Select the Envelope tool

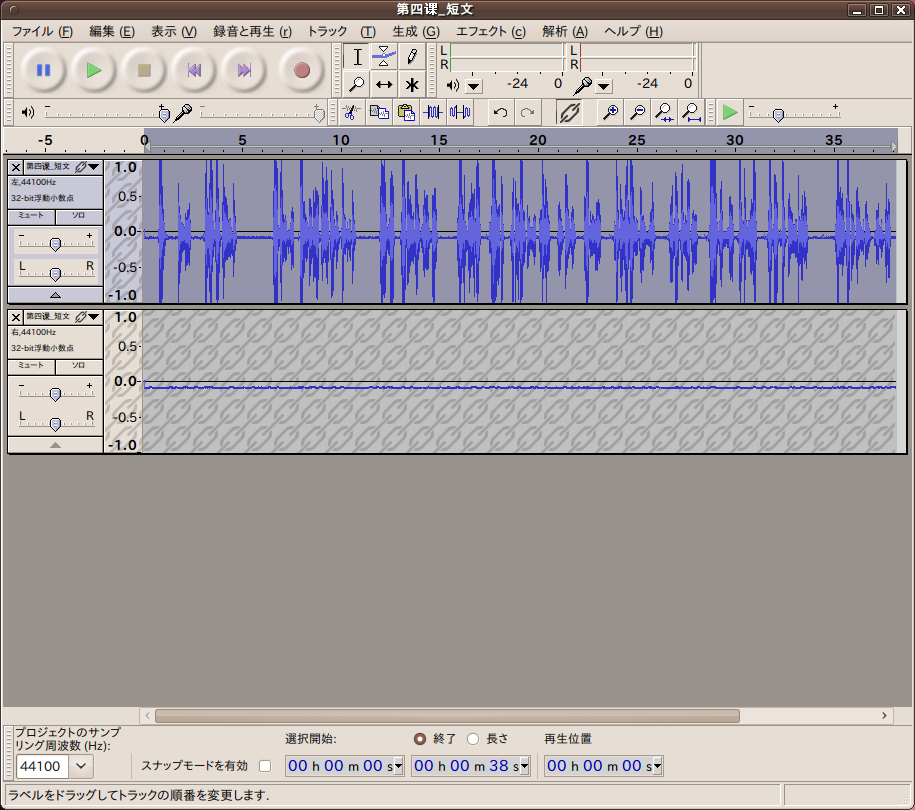tap(384, 56)
